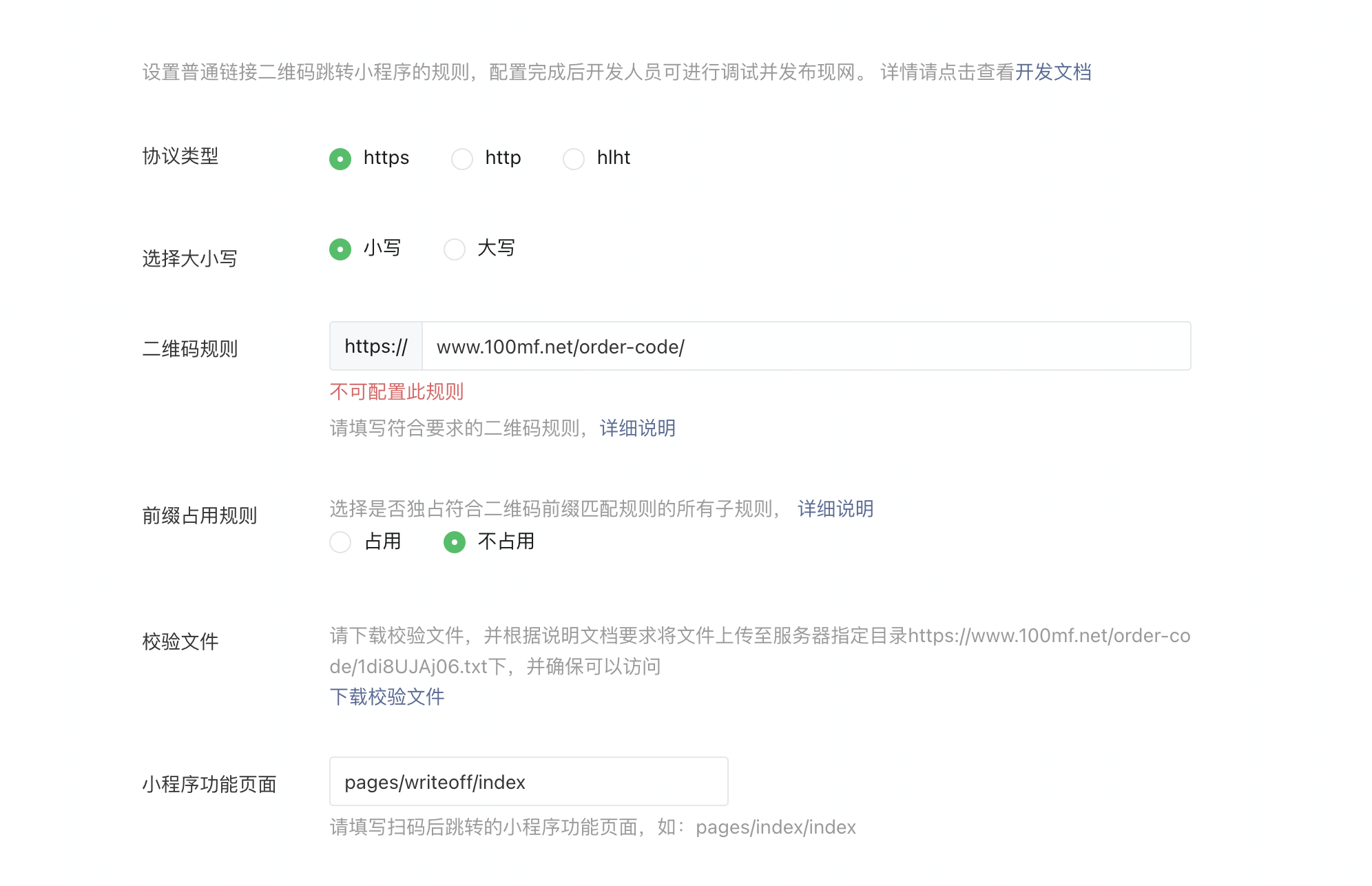Select the https protocol radio button
Viewport: 1372px width, 886px height.
(340, 159)
